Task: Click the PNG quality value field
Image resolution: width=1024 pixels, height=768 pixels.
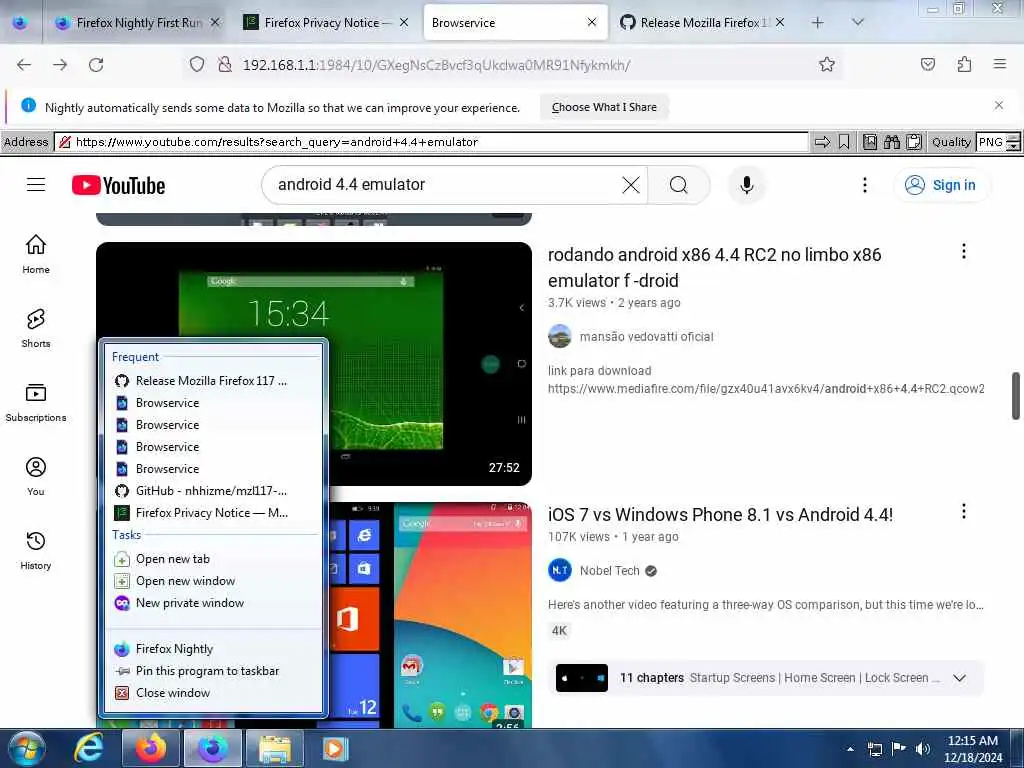Action: coord(991,142)
